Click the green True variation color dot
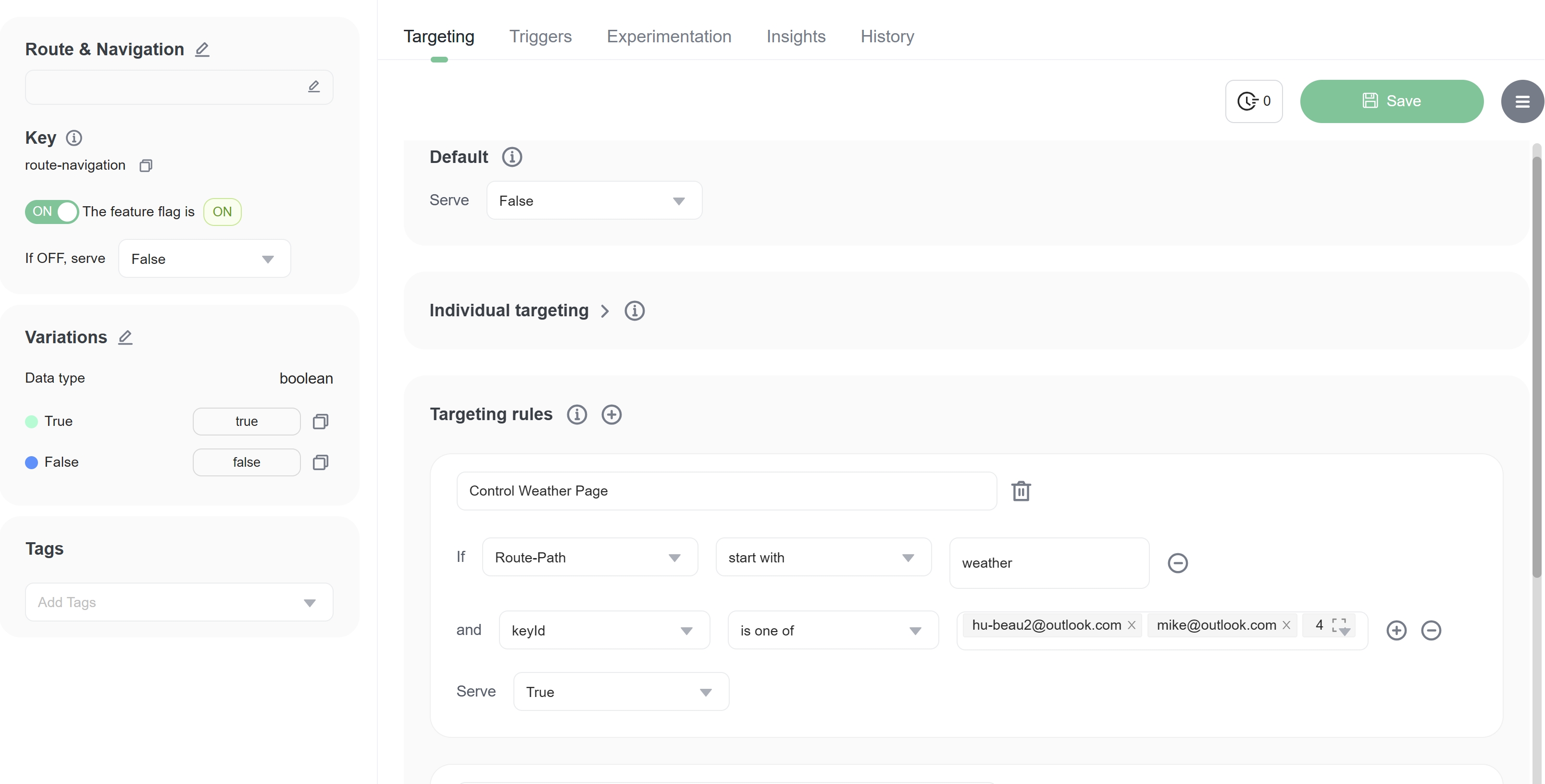The image size is (1545, 784). tap(31, 422)
